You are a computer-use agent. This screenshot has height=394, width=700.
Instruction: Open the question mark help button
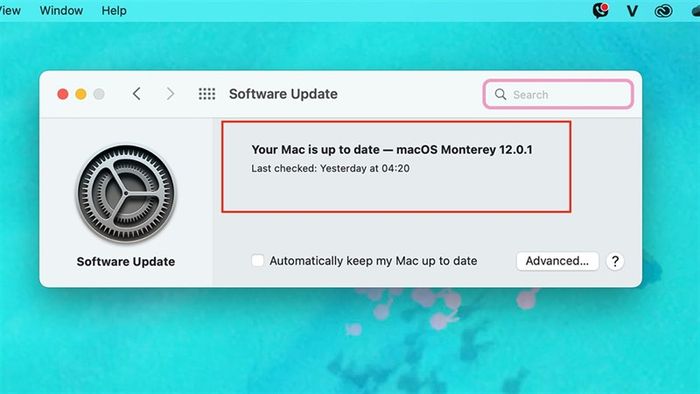(615, 261)
